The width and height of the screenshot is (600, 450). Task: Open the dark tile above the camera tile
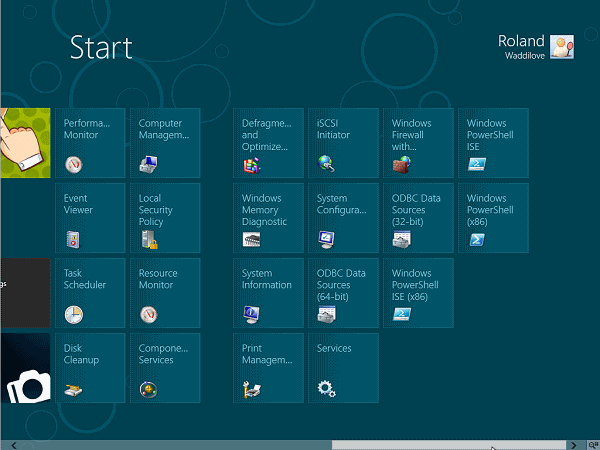25,293
